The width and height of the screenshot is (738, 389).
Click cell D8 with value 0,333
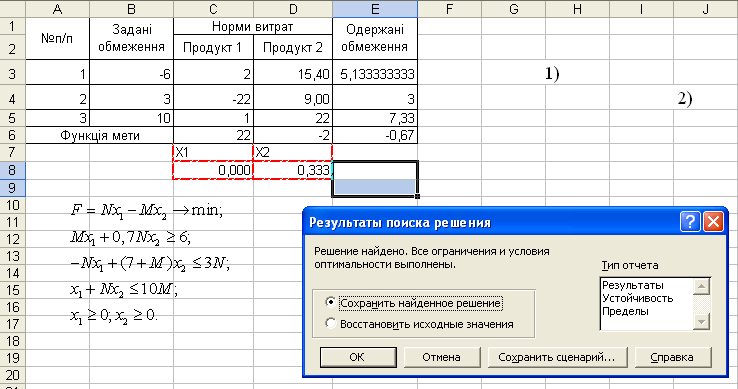point(293,170)
